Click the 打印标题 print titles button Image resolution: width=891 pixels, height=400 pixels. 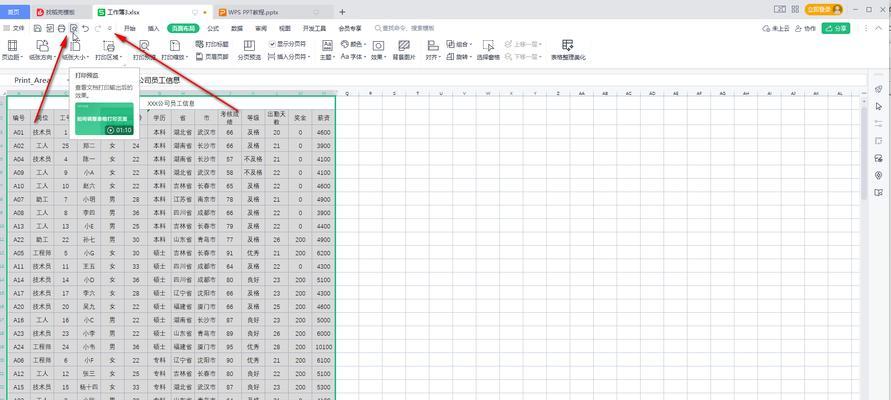pos(212,44)
